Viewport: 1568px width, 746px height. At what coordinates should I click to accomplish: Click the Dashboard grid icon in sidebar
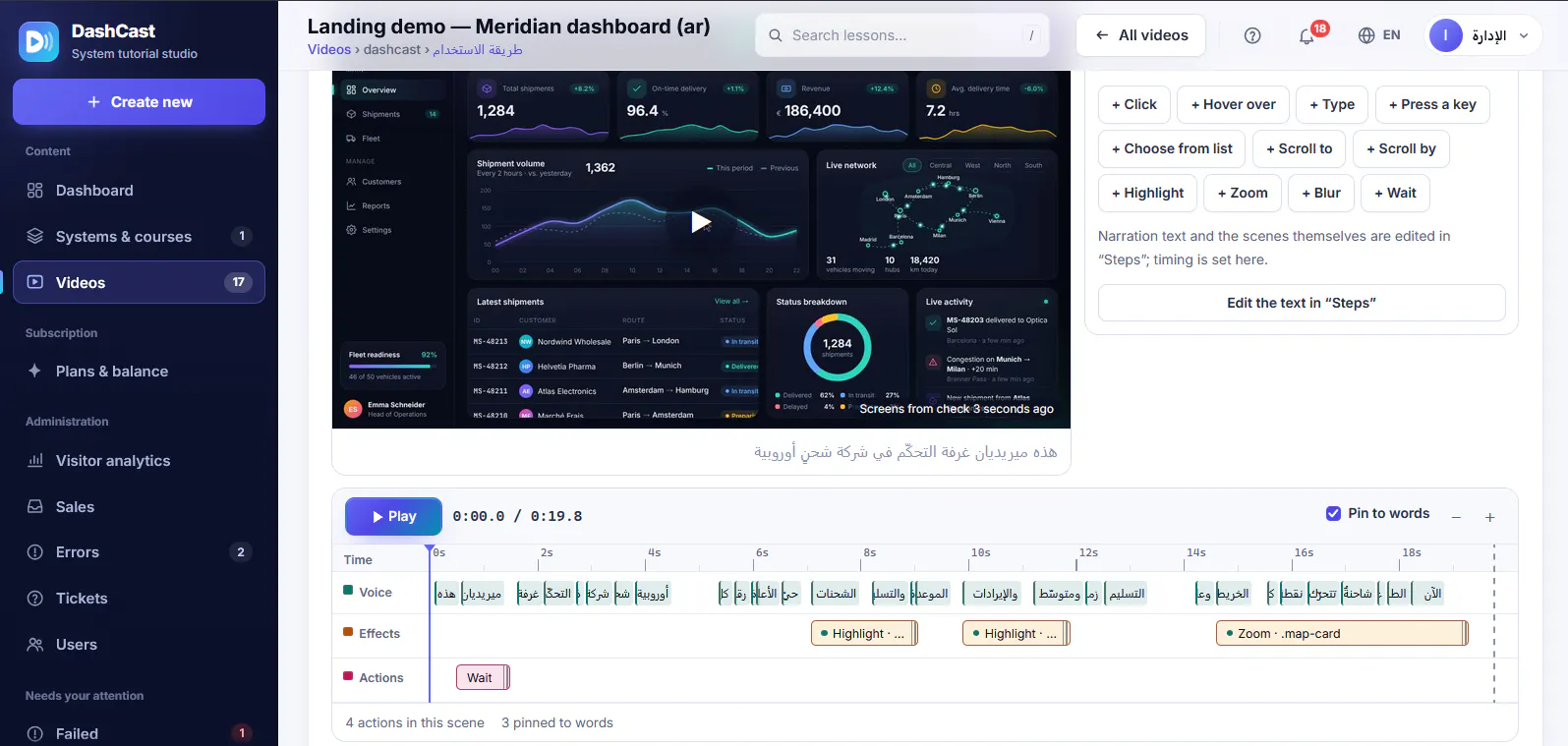point(35,191)
